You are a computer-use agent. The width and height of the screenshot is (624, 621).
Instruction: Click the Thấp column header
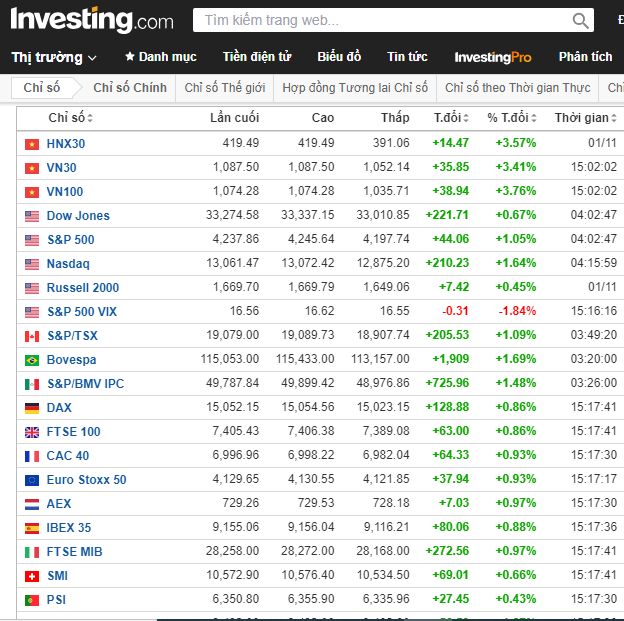coord(395,118)
